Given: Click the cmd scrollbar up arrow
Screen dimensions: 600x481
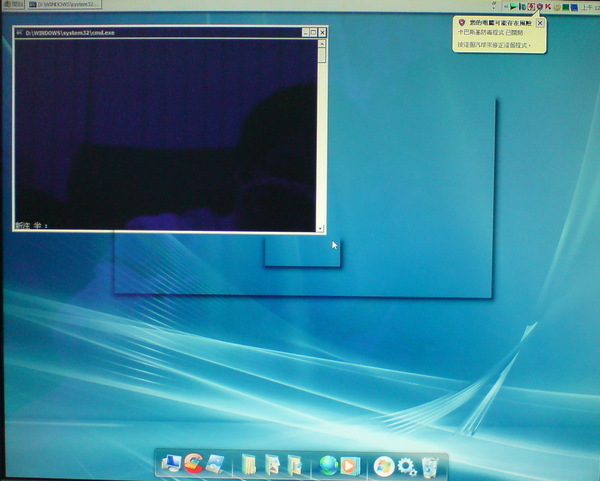Looking at the screenshot, I should coord(321,44).
